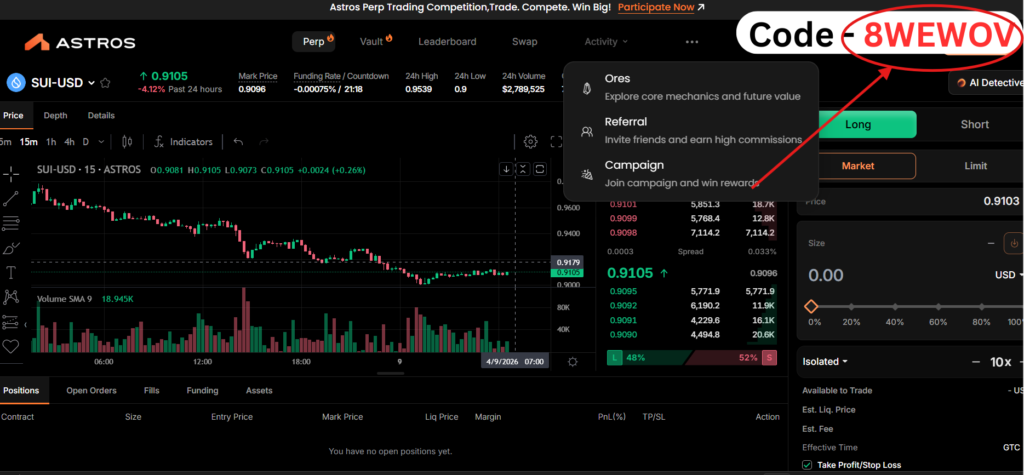Select the 1h timeframe
The width and height of the screenshot is (1024, 475).
point(51,142)
